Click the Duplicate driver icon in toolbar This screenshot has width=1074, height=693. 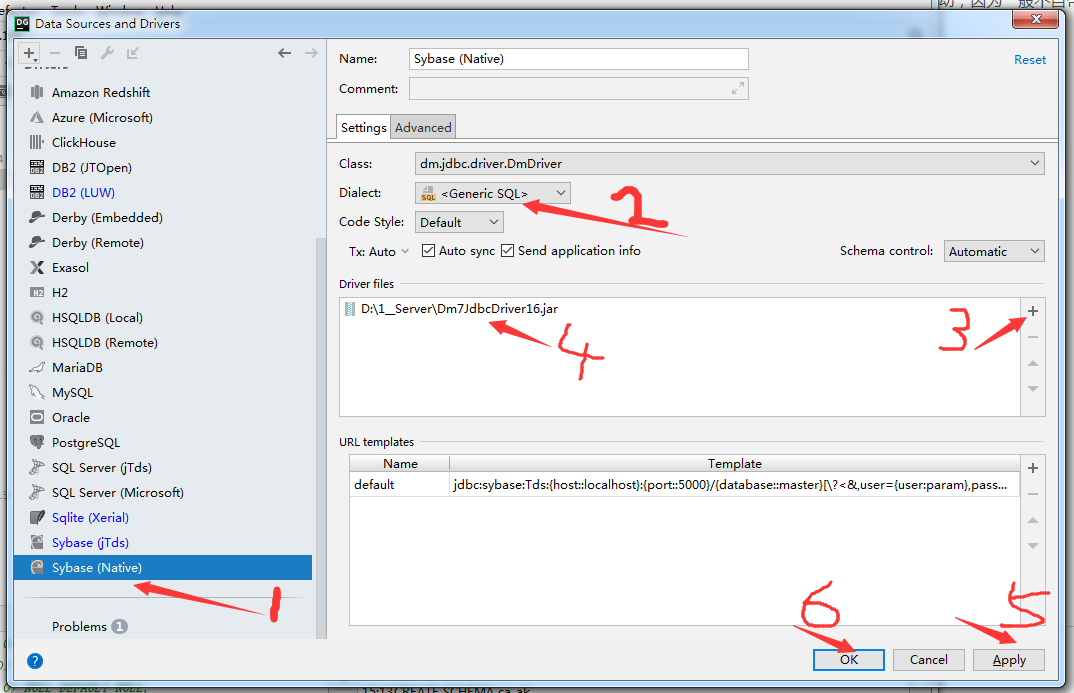click(x=81, y=53)
